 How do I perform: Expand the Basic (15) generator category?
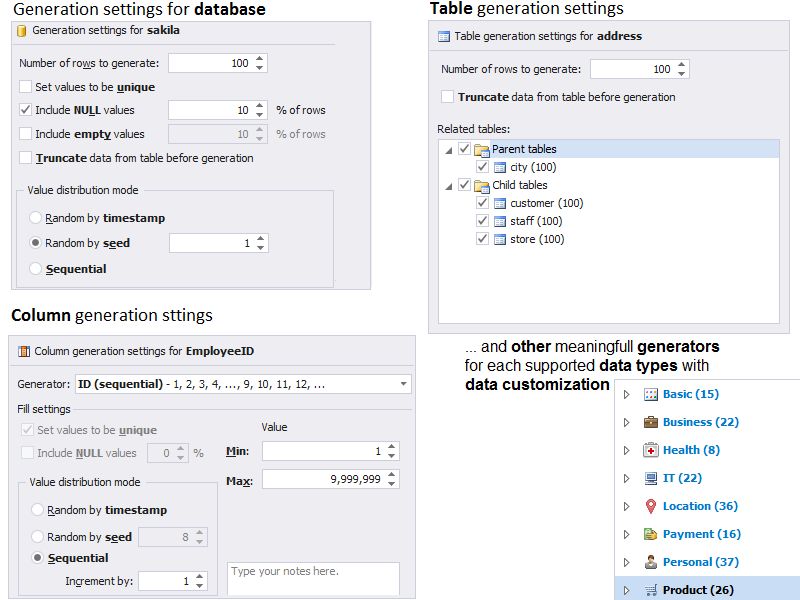(625, 394)
